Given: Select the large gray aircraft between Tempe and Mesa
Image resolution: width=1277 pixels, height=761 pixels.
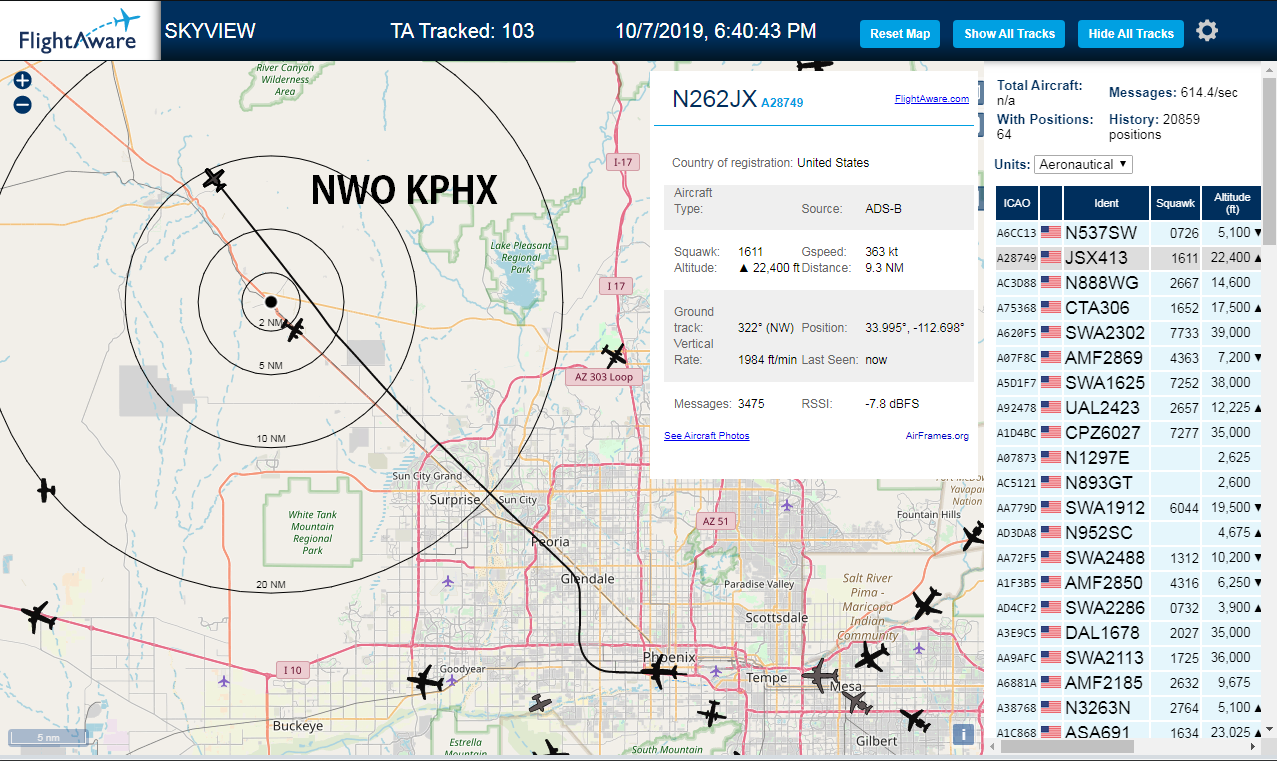Looking at the screenshot, I should click(x=822, y=676).
